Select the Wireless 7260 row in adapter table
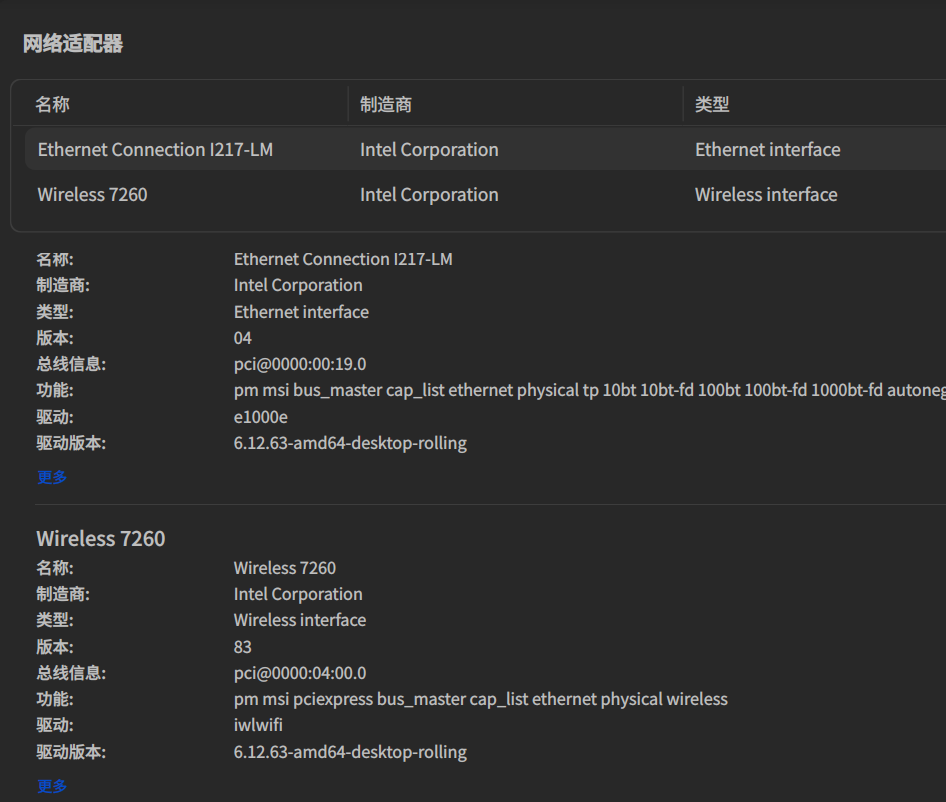The height and width of the screenshot is (802, 946). [485, 194]
